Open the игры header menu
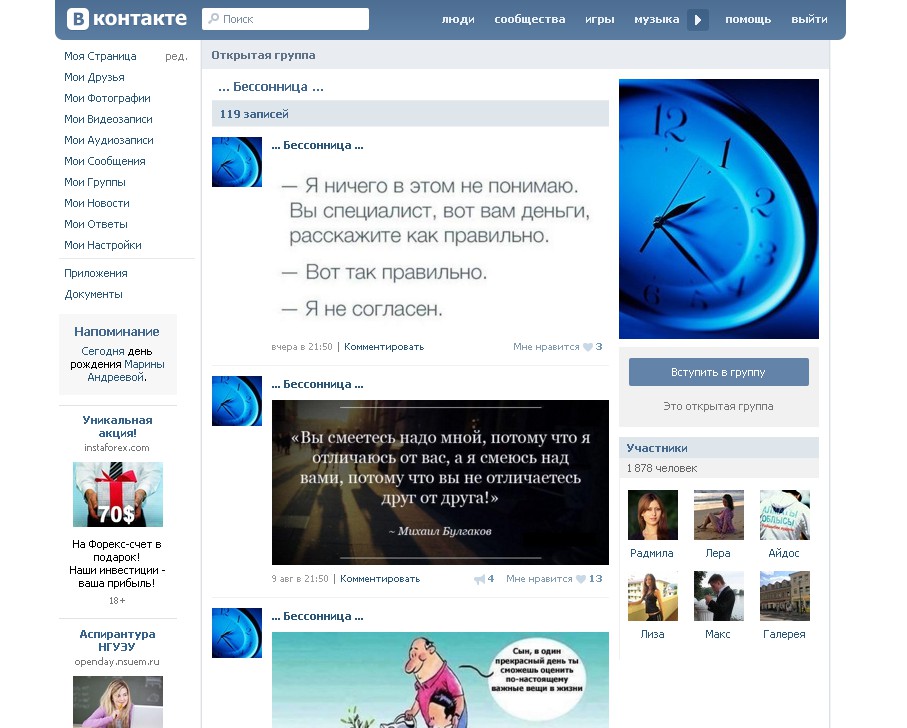 (600, 19)
